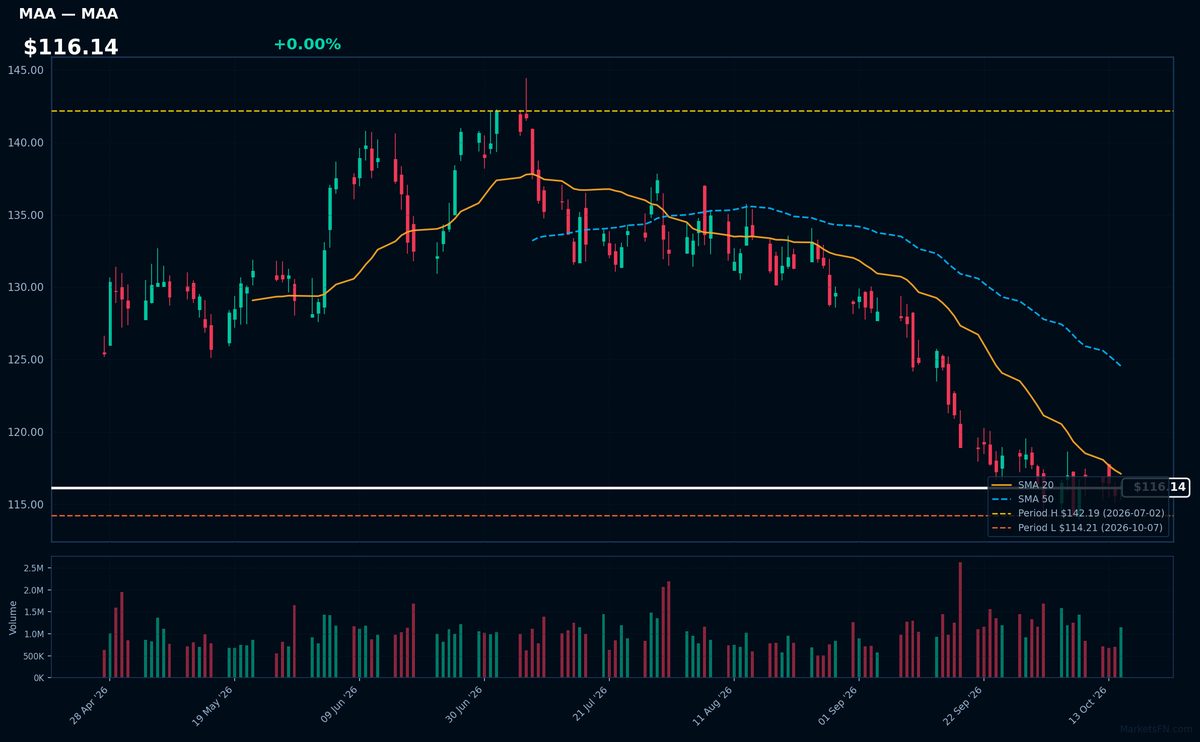This screenshot has height=742, width=1200.
Task: Select the 22 Sep '26 date label
Action: [964, 706]
